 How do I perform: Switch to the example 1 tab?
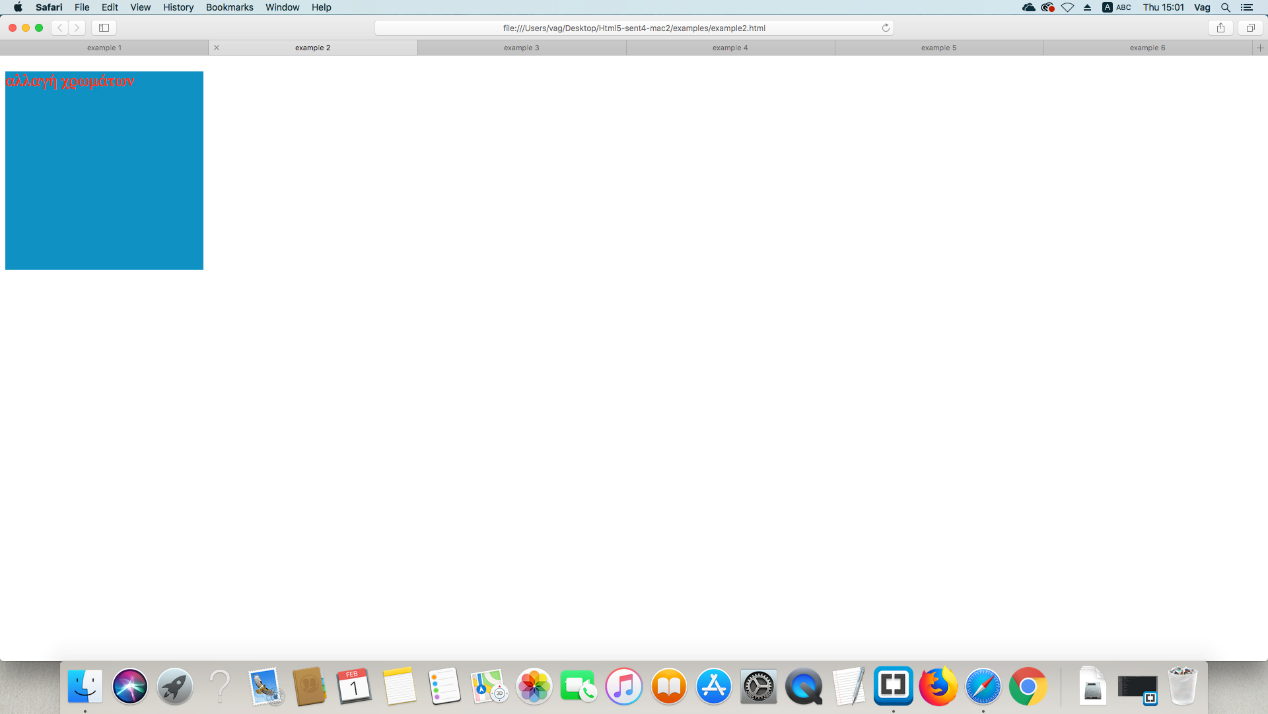[104, 48]
